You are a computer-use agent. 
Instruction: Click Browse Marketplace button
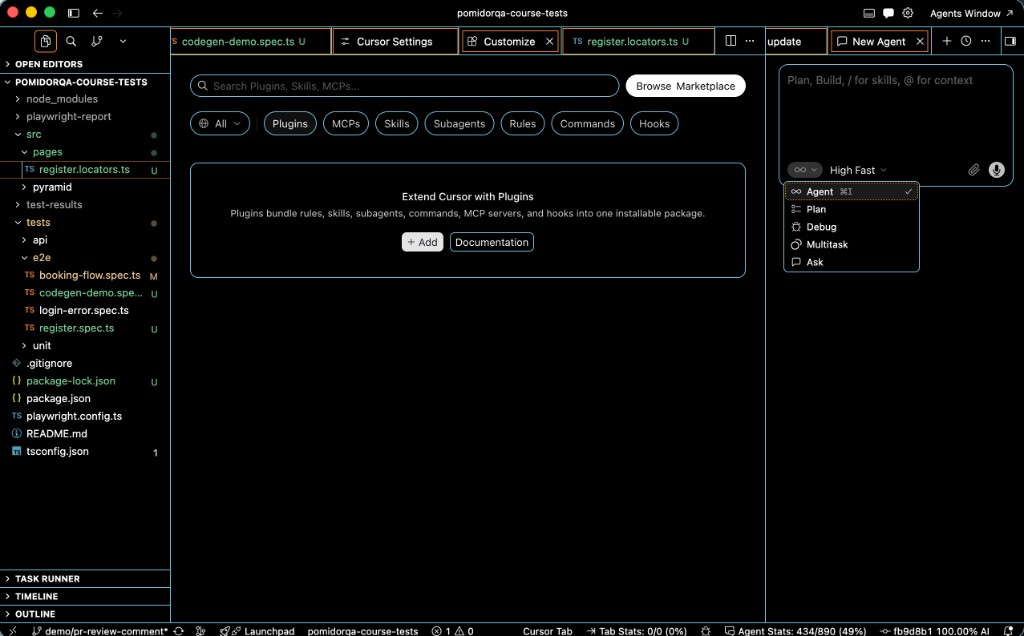point(686,86)
